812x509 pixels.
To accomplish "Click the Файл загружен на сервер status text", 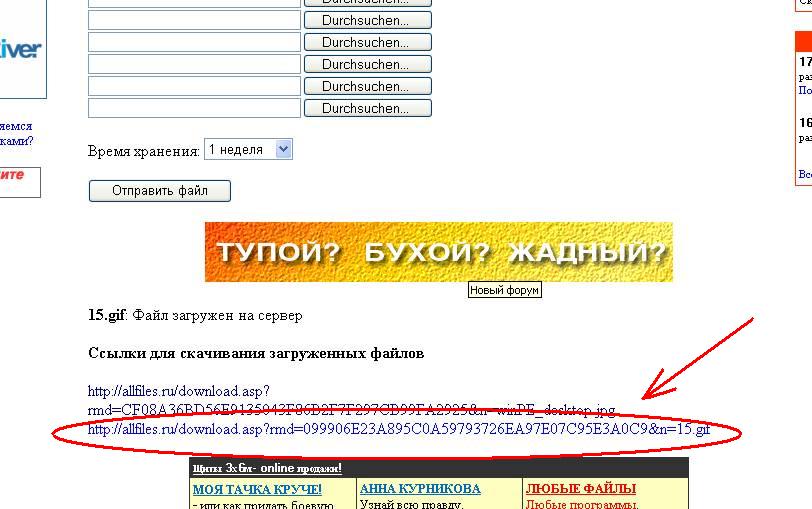I will coord(218,315).
